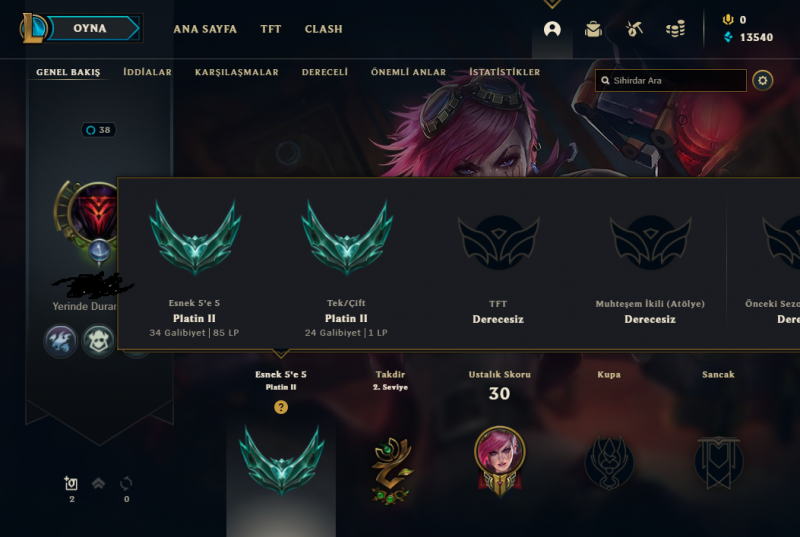Go to ANA SAYFA
Screen dimensions: 800x537
205,29
